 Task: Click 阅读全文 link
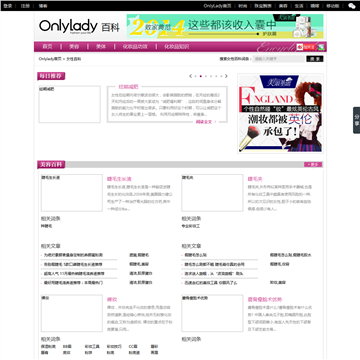point(204,122)
